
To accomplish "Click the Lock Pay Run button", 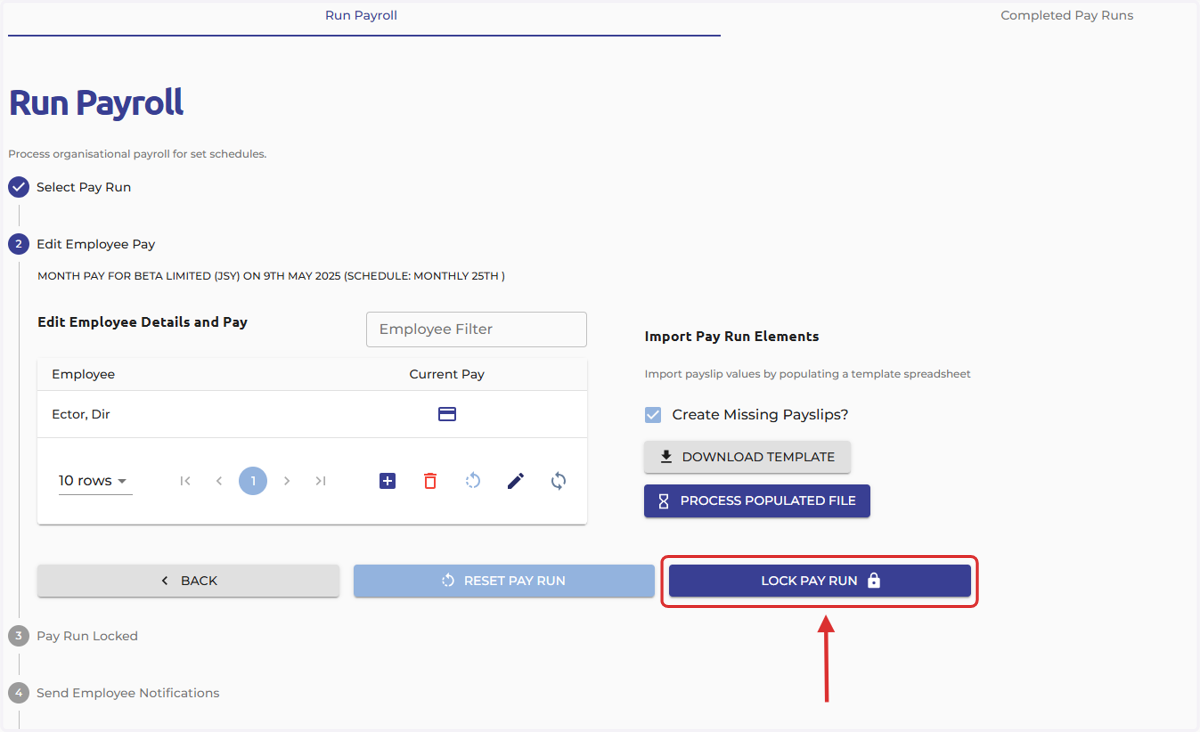I will tap(820, 581).
